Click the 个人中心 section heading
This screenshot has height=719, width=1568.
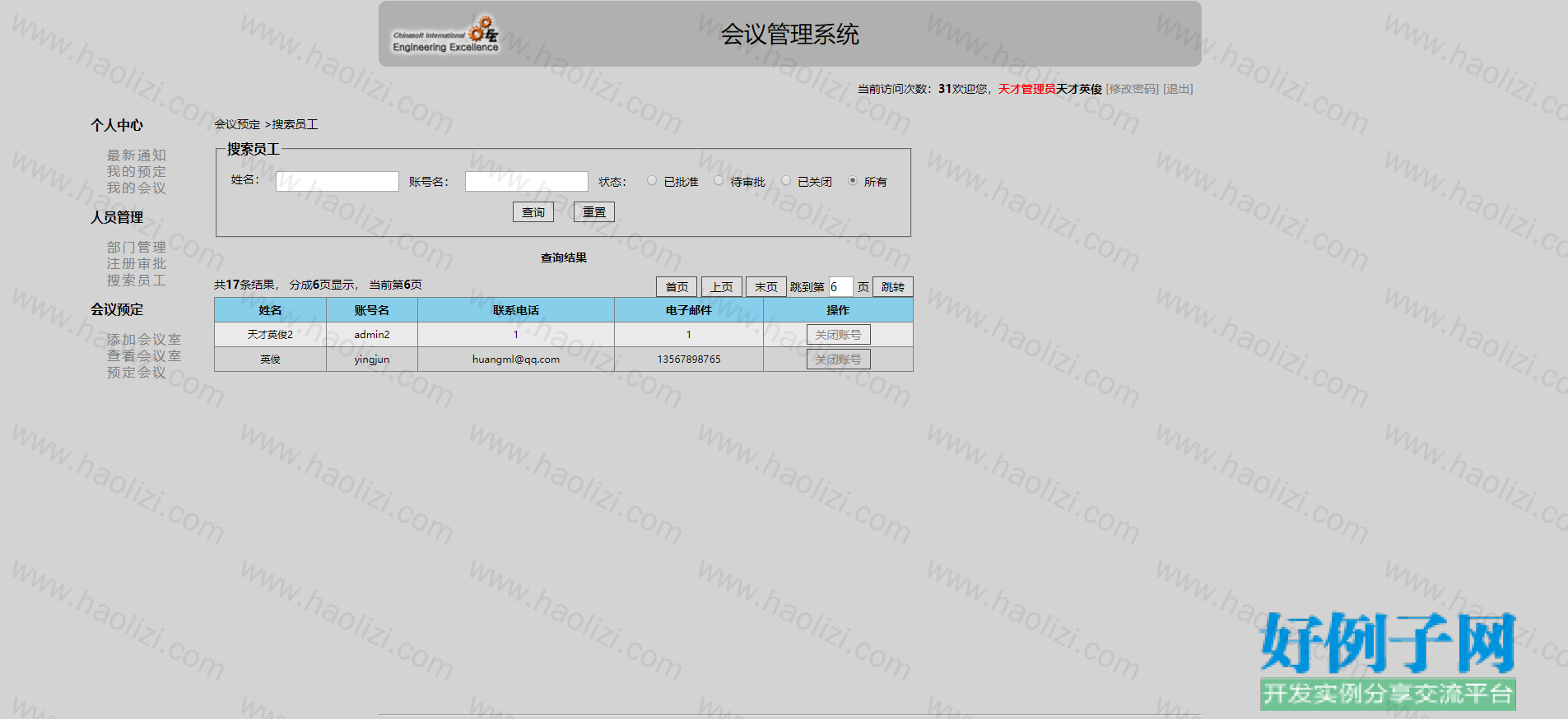click(117, 125)
